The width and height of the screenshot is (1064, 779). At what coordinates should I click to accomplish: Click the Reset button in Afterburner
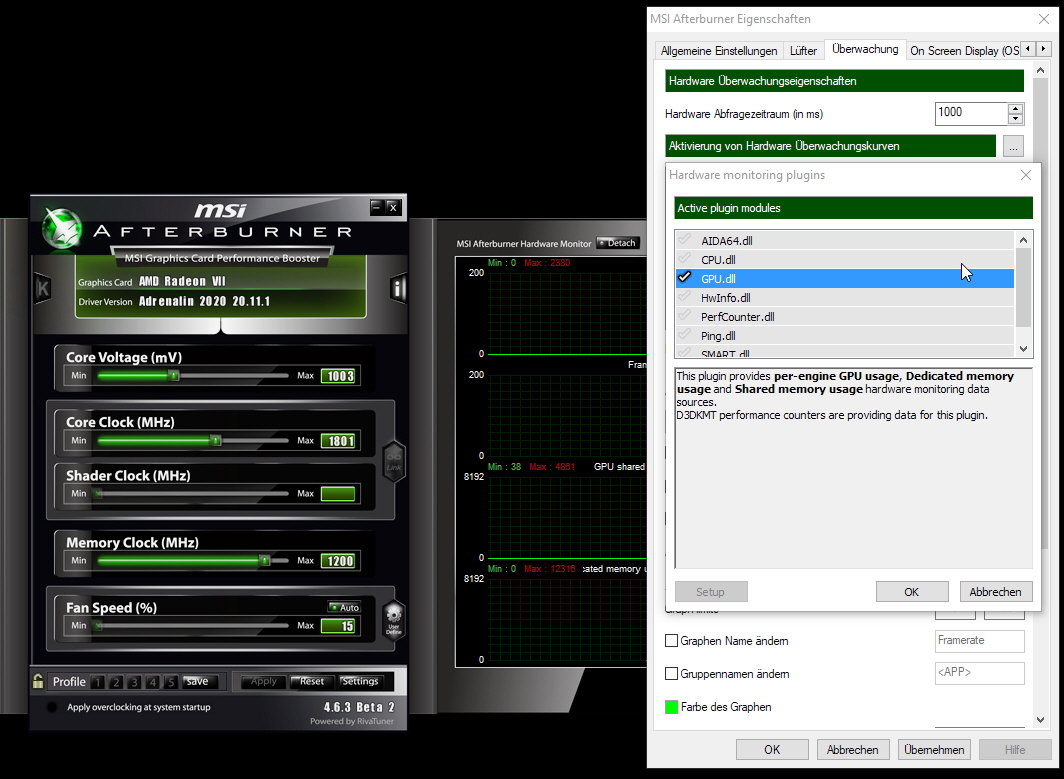(312, 681)
